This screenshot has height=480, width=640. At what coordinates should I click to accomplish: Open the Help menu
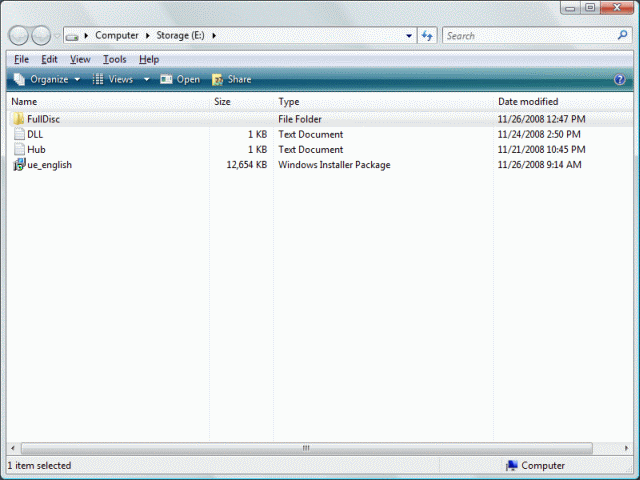tap(149, 60)
